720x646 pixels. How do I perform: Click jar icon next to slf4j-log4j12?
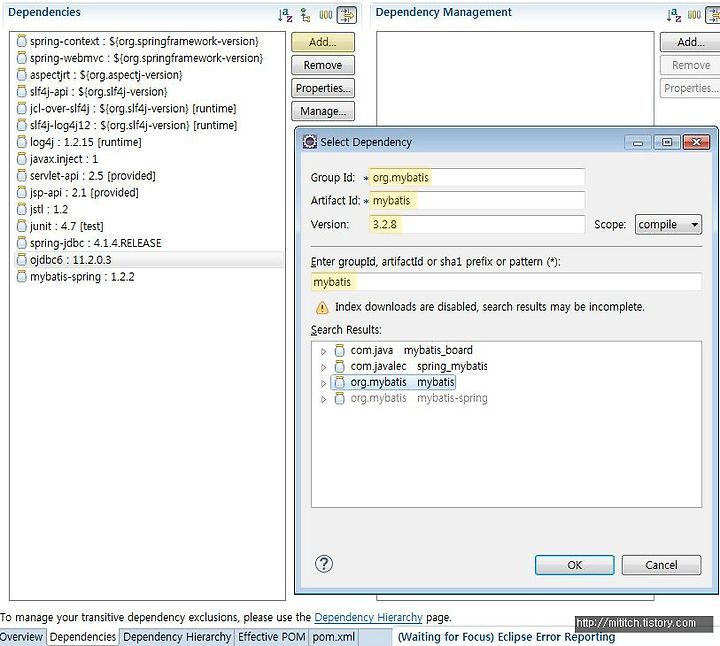click(21, 125)
